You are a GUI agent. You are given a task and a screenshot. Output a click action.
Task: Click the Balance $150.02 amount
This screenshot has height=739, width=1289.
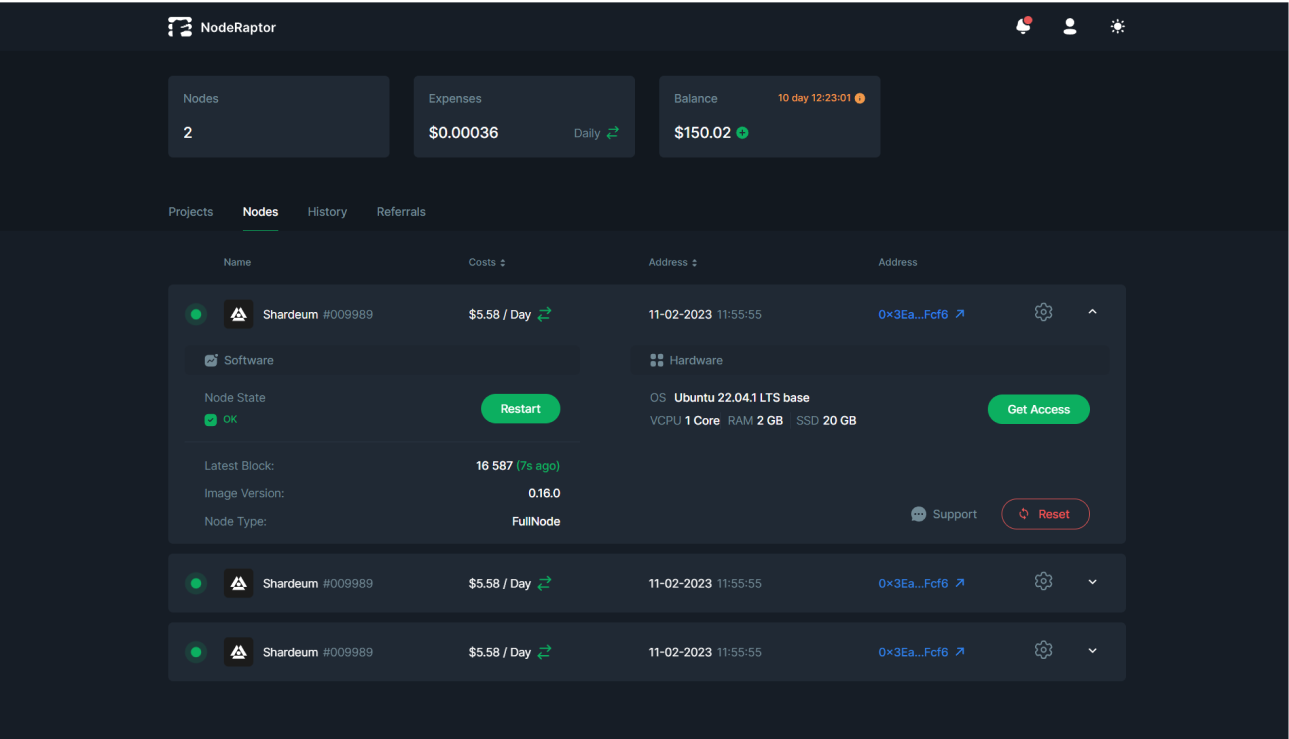(x=702, y=133)
